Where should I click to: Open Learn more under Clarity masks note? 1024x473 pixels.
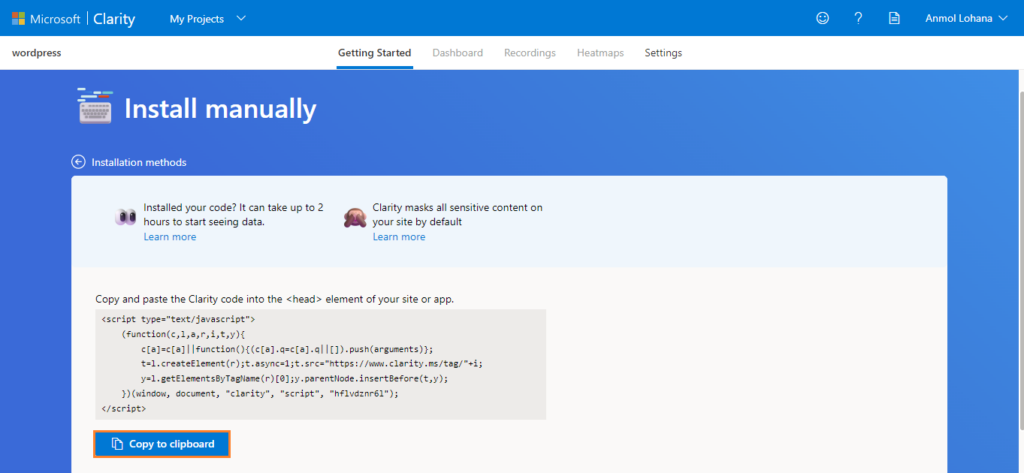(399, 236)
